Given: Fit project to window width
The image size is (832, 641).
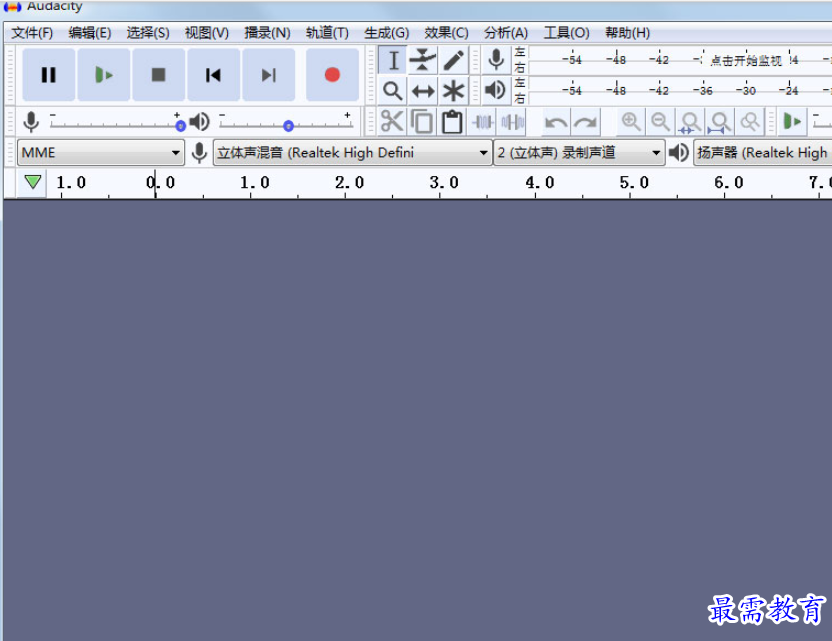Looking at the screenshot, I should point(720,122).
